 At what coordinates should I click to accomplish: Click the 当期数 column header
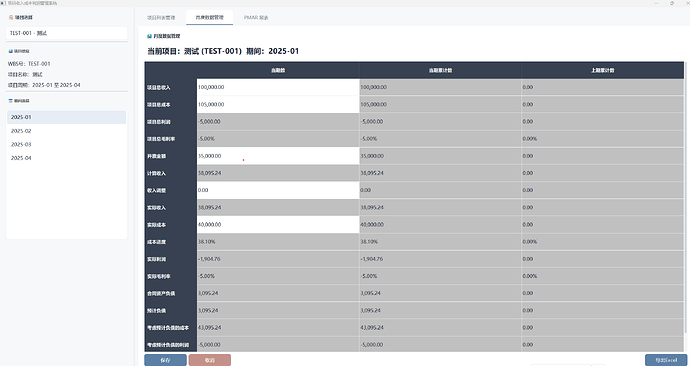pyautogui.click(x=278, y=70)
